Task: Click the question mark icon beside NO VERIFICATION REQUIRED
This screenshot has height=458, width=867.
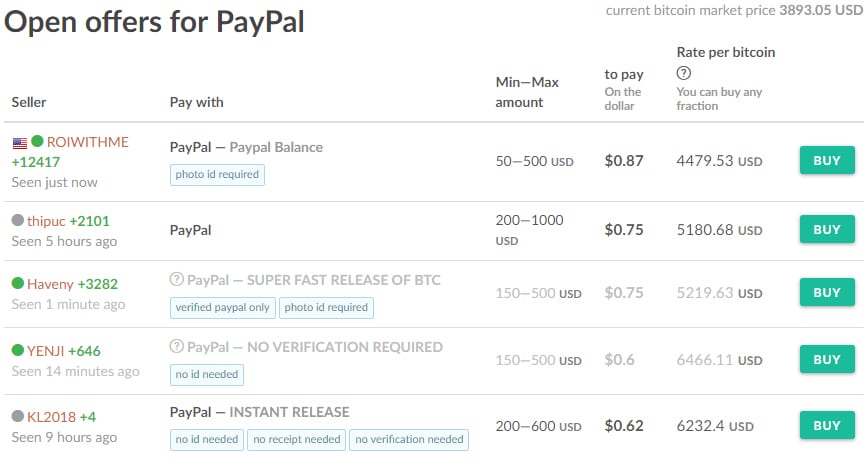Action: click(177, 347)
